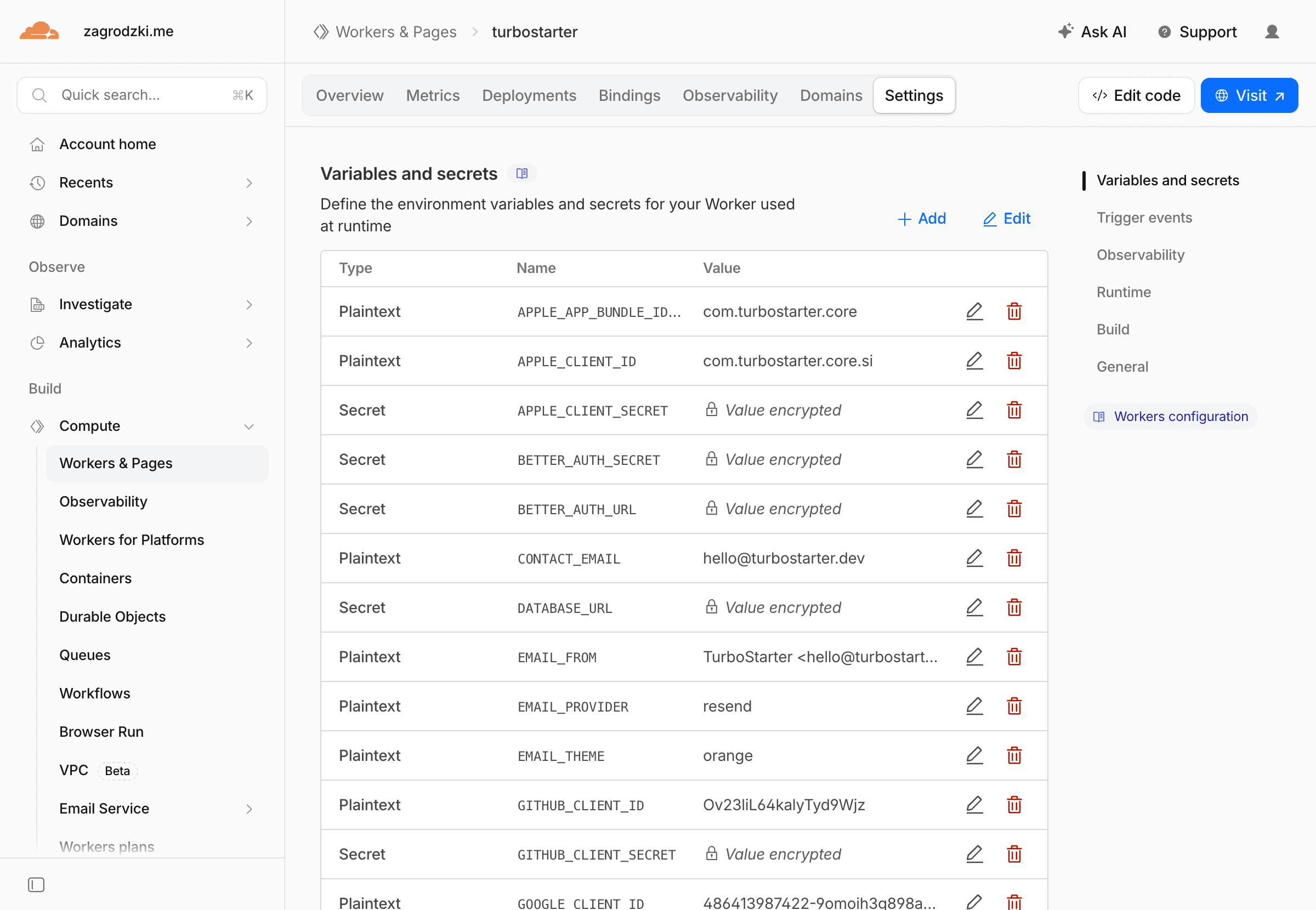The height and width of the screenshot is (910, 1316).
Task: Edit the GITHUB_CLIENT_ID variable
Action: coord(974,805)
